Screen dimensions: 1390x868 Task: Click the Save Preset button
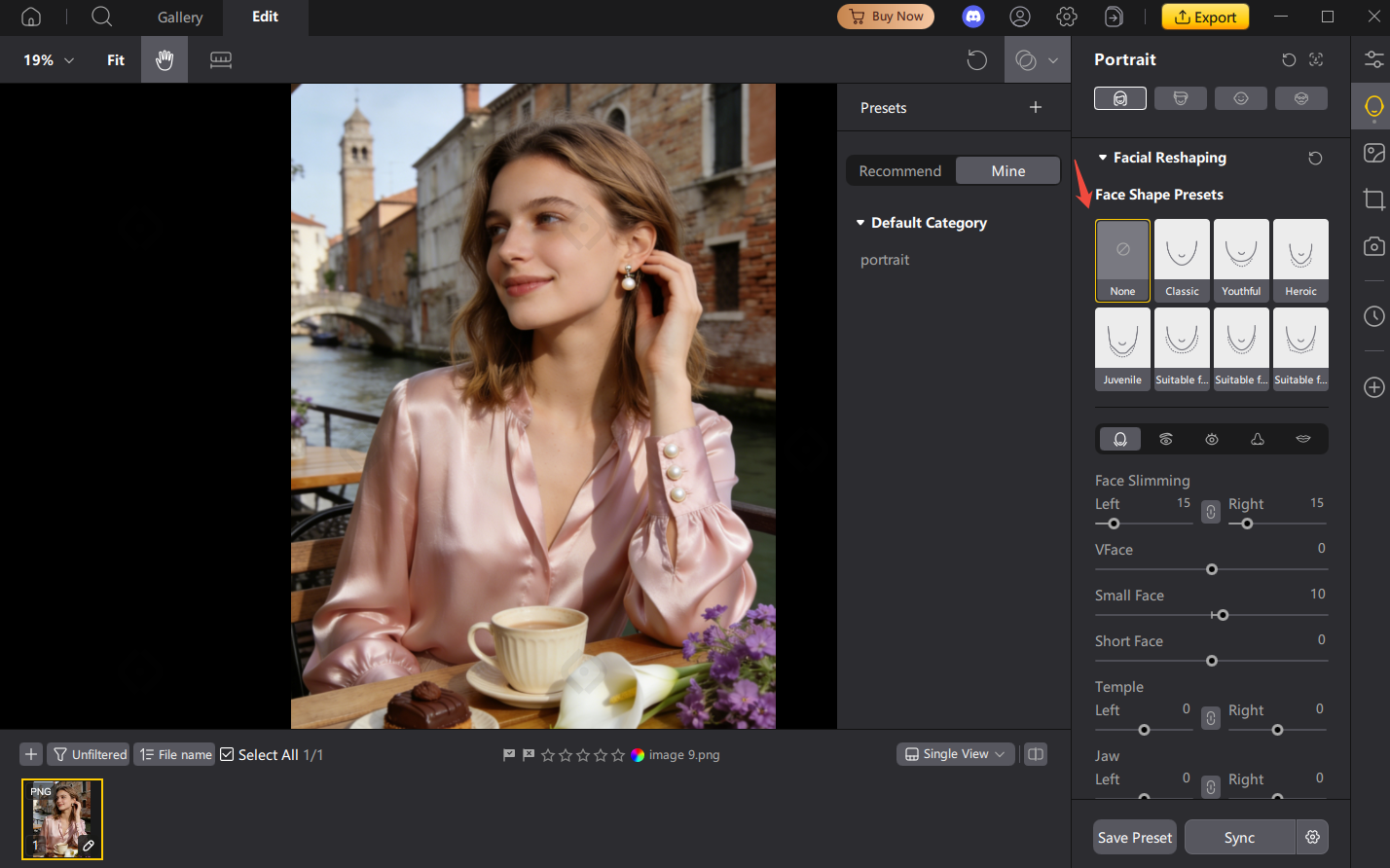1134,837
